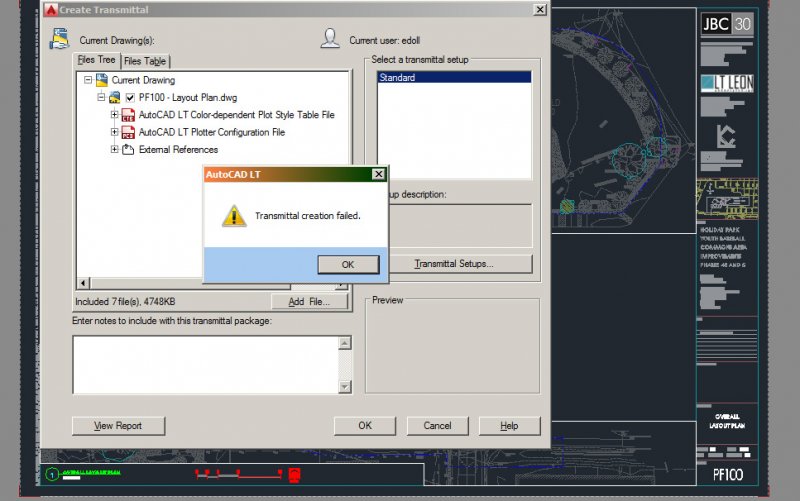Image resolution: width=800 pixels, height=501 pixels.
Task: Close the AutoCAD LT error popup
Action: click(379, 174)
